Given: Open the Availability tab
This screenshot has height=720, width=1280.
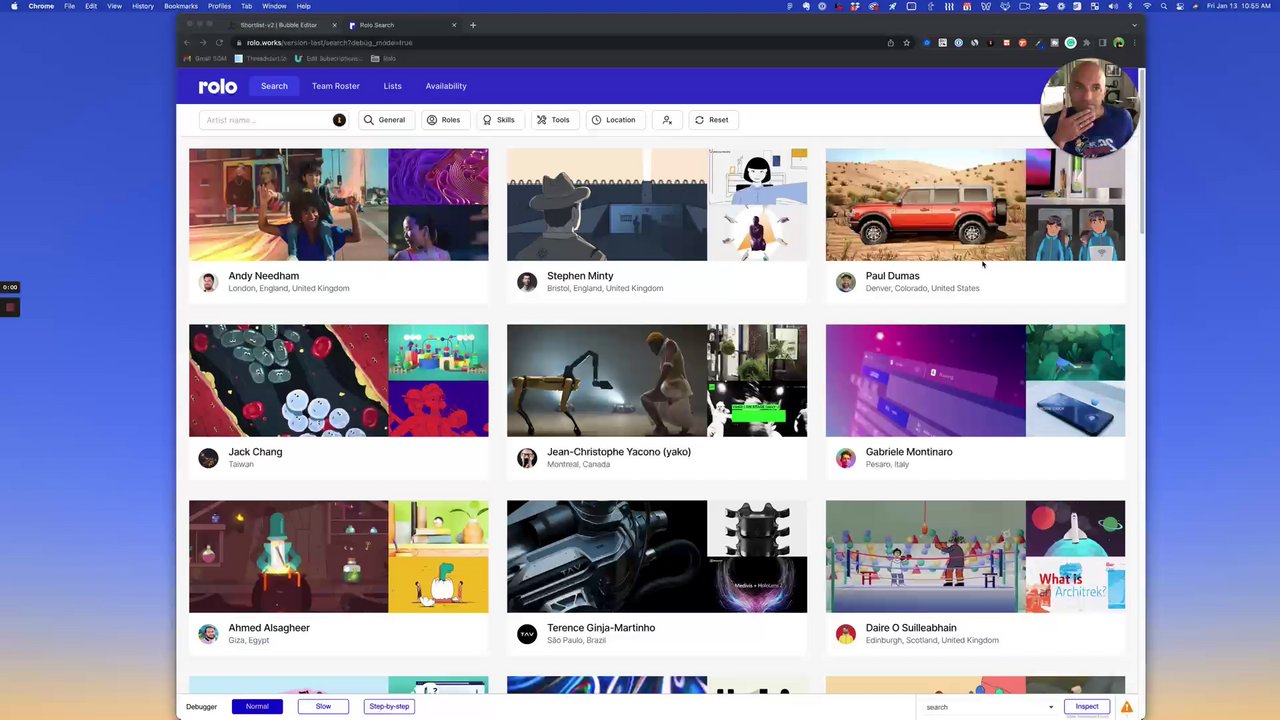Looking at the screenshot, I should point(446,86).
